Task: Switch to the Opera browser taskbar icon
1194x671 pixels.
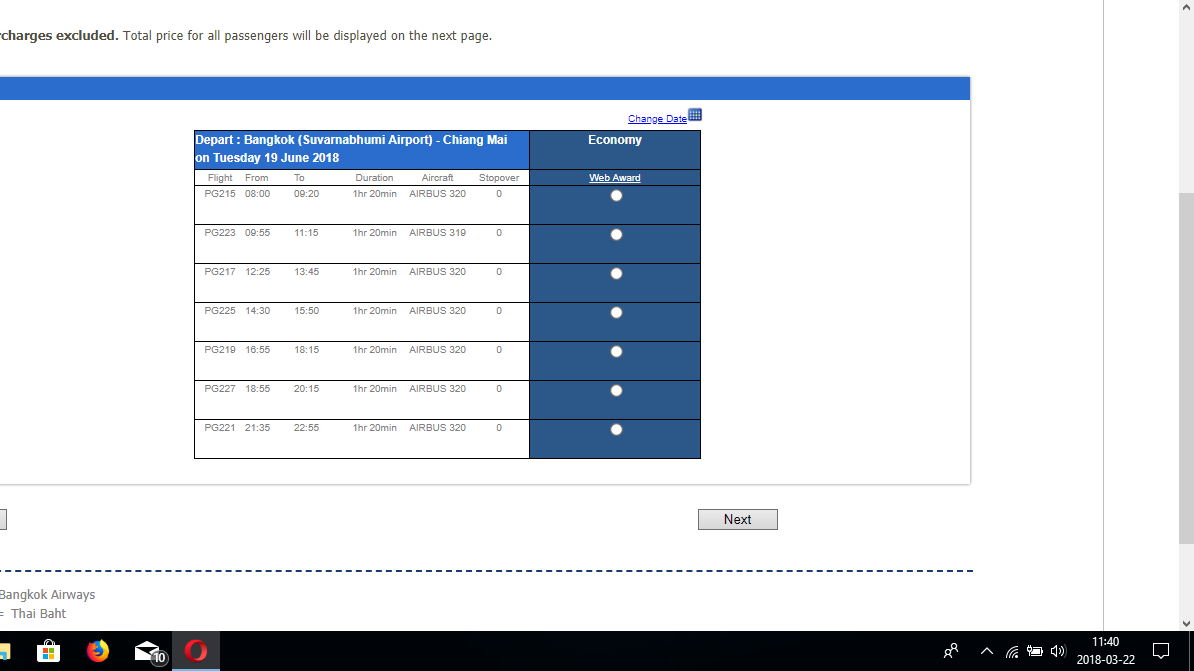Action: 196,651
